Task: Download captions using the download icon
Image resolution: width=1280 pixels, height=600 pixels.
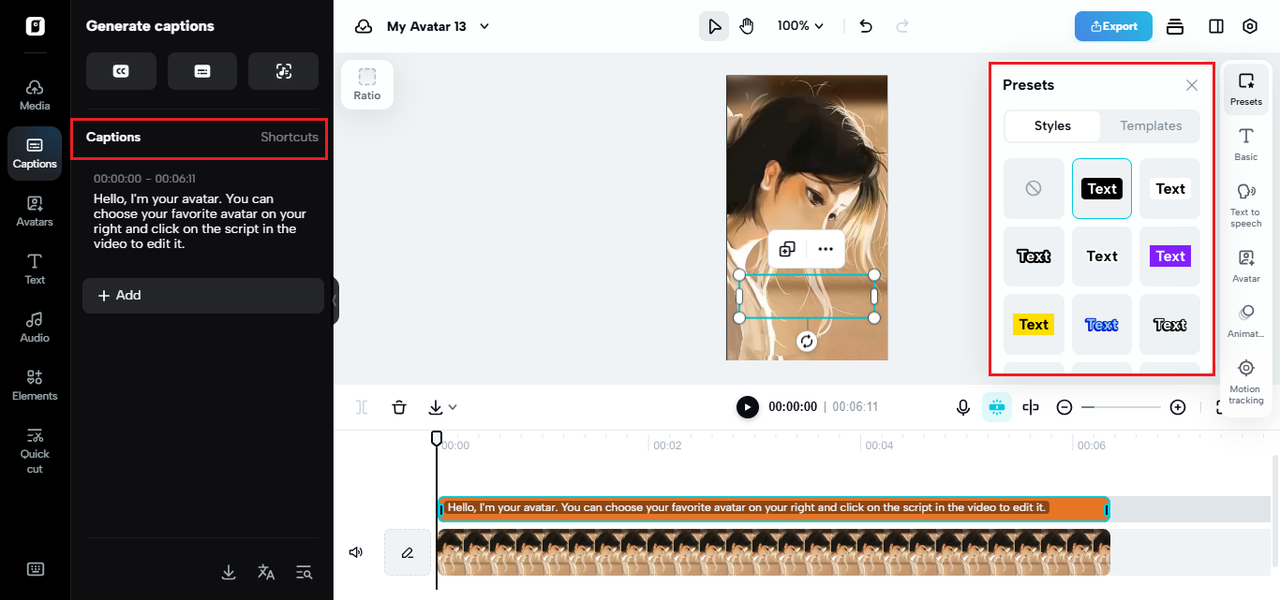Action: pyautogui.click(x=228, y=572)
